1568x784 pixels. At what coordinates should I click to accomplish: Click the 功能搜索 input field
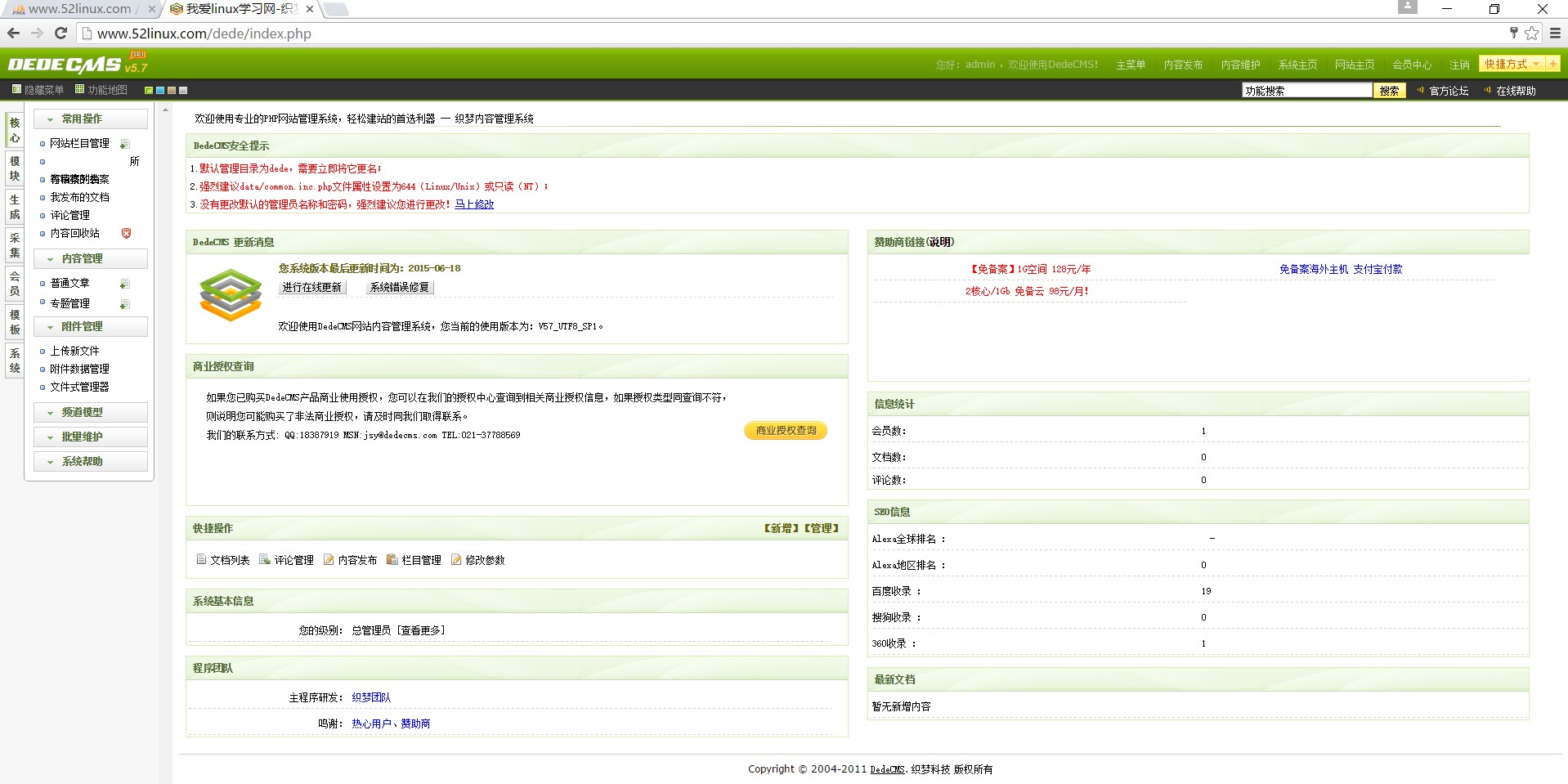1306,91
